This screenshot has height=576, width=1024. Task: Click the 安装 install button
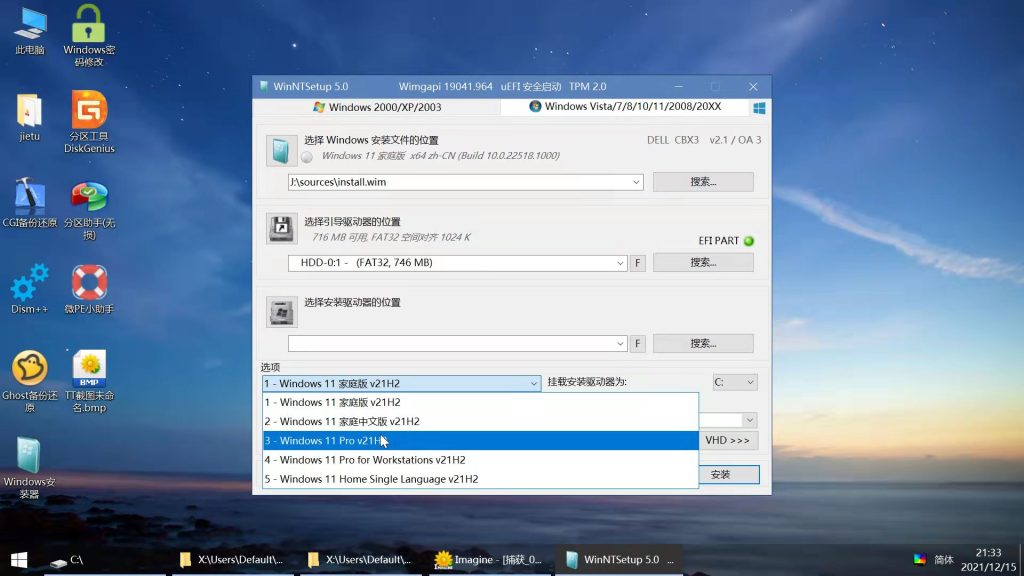click(728, 475)
